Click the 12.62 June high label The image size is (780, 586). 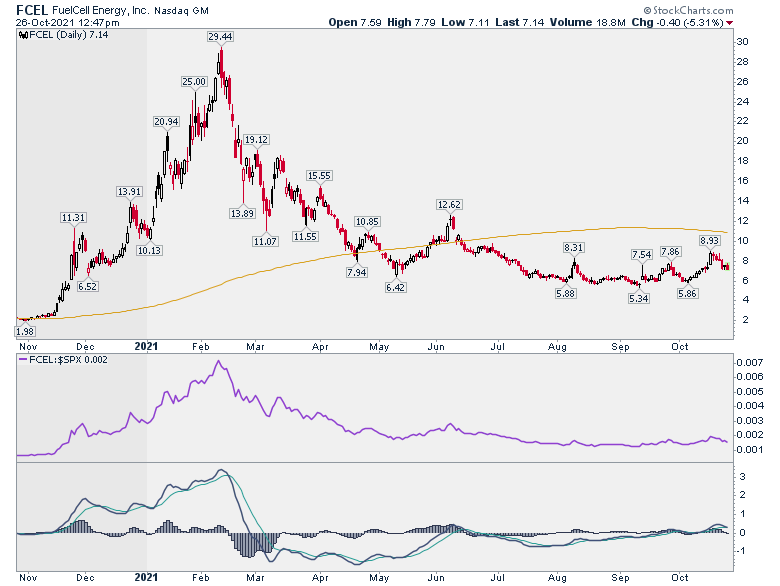point(449,204)
